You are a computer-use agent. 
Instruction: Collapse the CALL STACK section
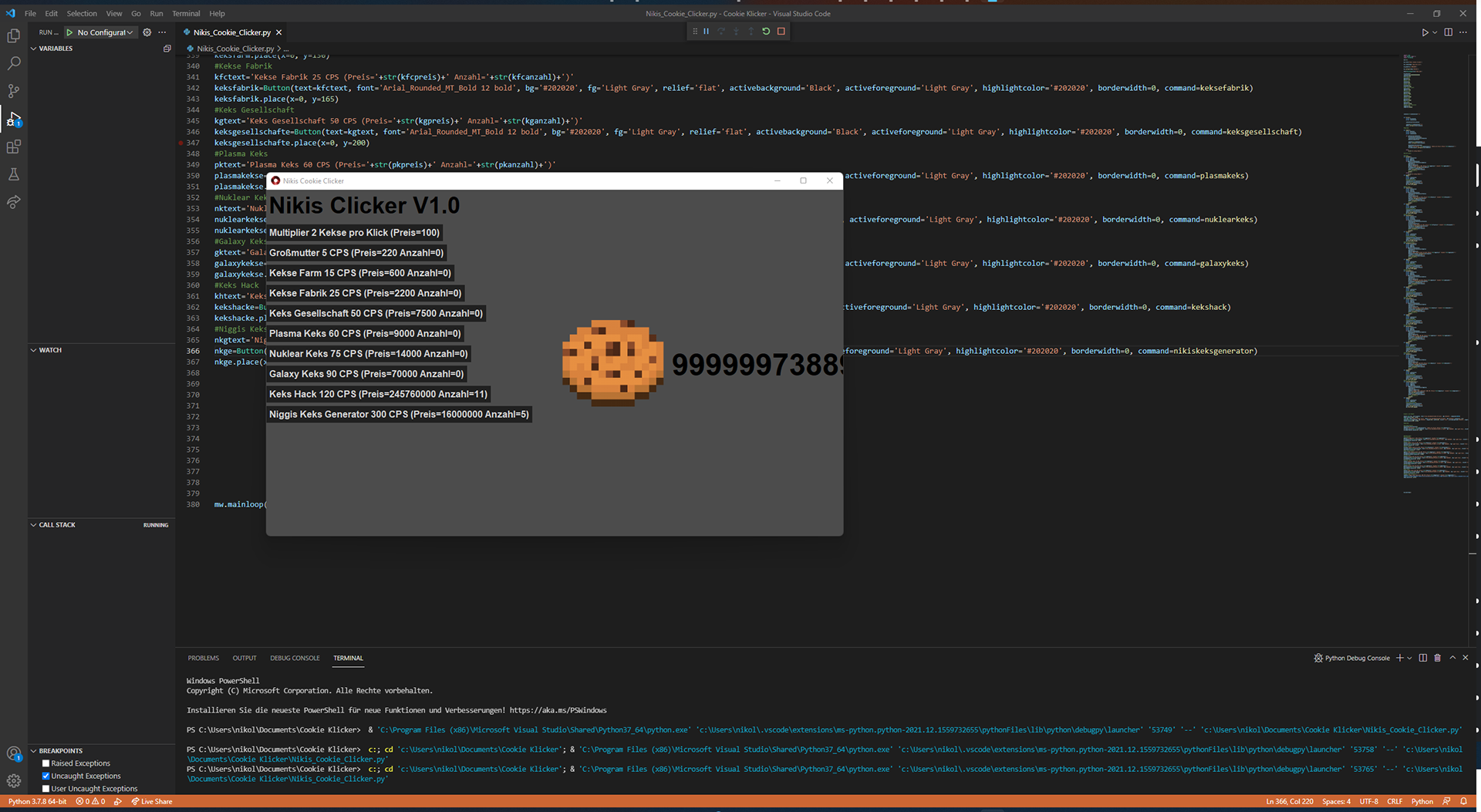pyautogui.click(x=57, y=525)
